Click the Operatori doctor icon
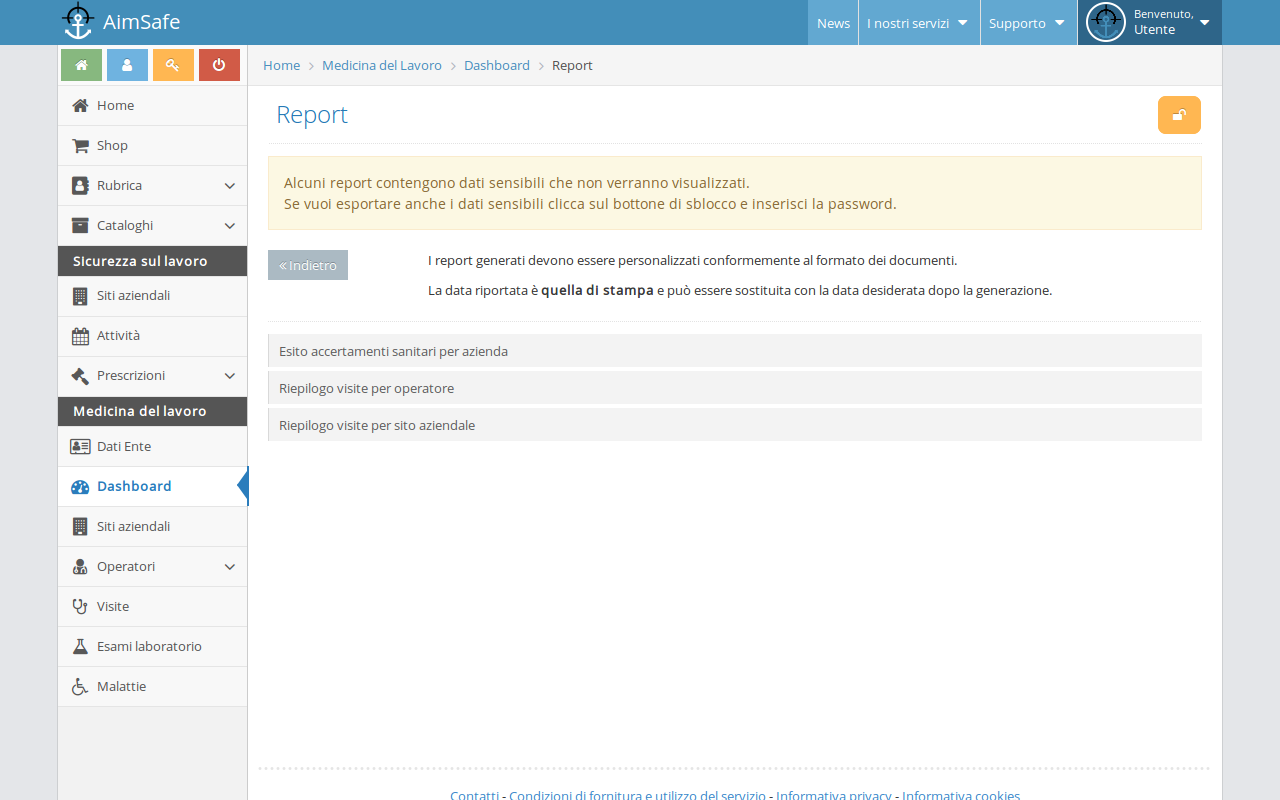The height and width of the screenshot is (800, 1280). [80, 566]
